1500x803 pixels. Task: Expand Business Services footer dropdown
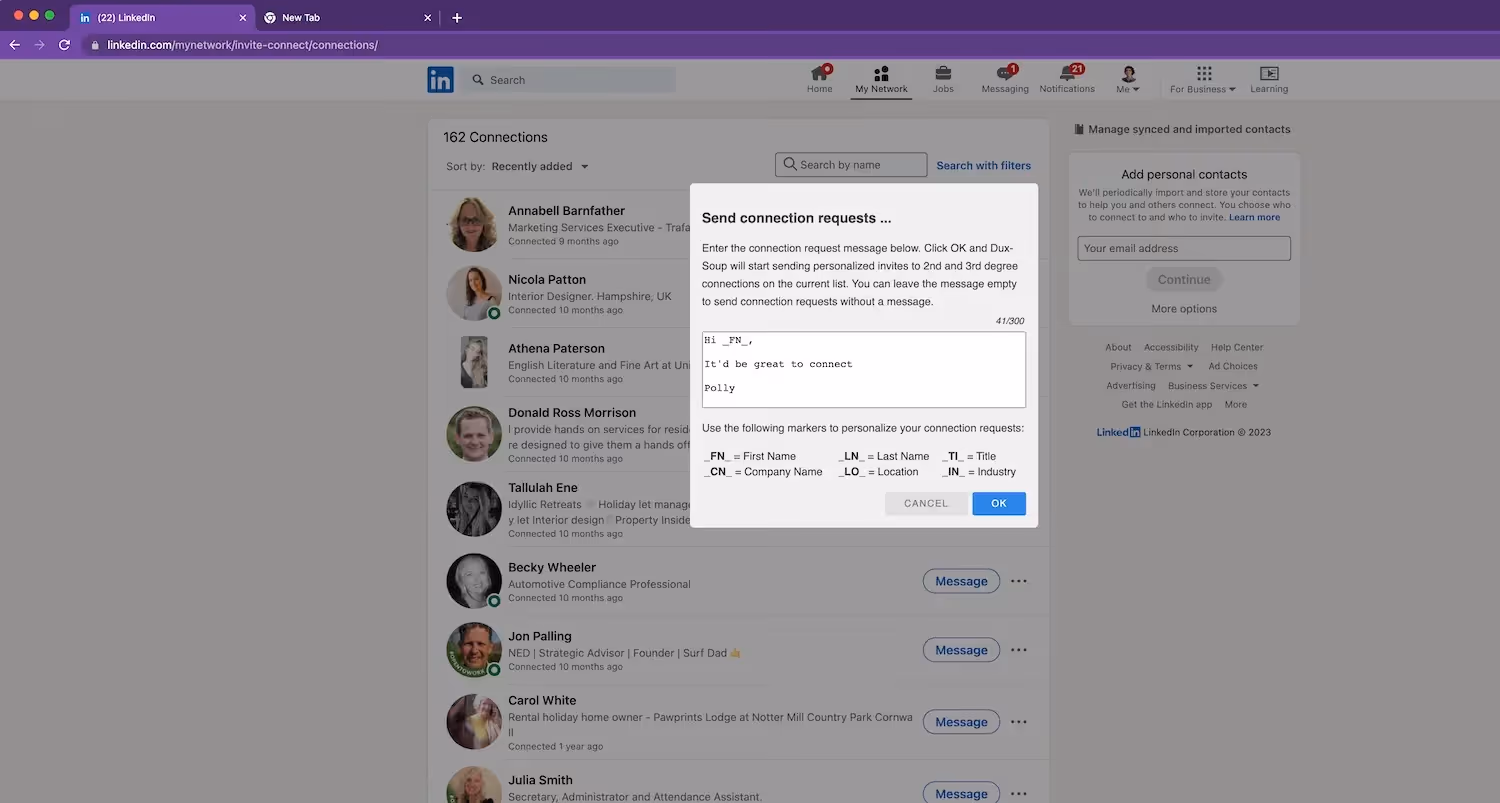(1213, 385)
